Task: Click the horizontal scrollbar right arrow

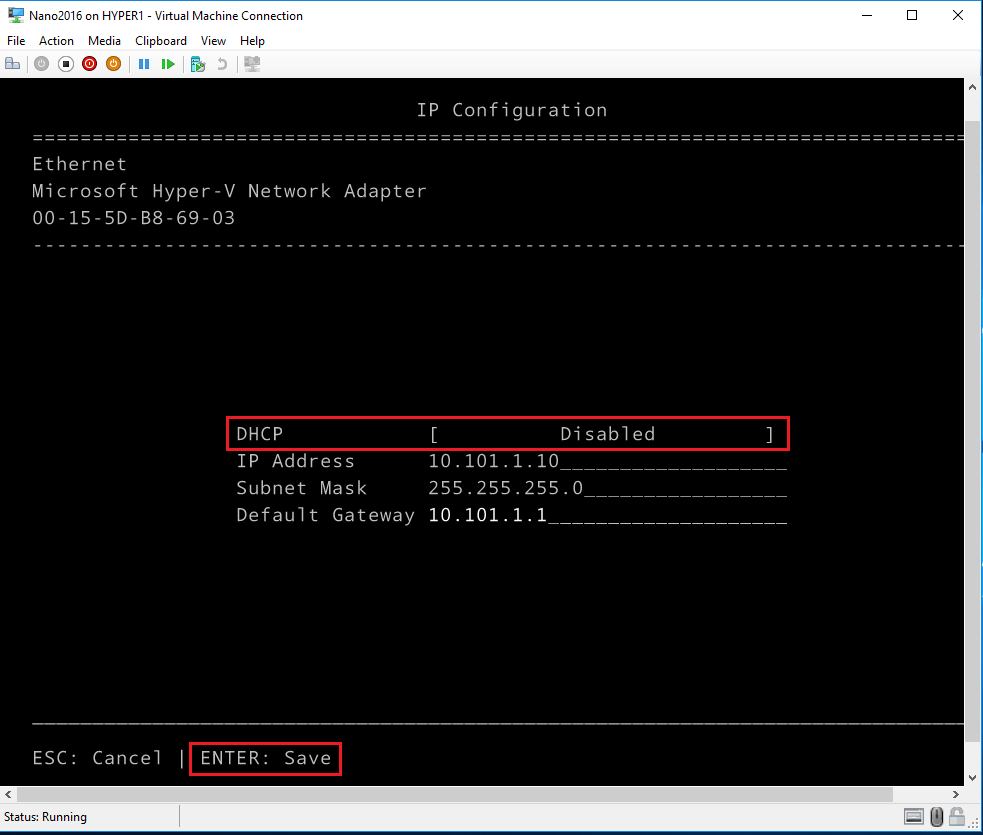Action: [x=956, y=794]
